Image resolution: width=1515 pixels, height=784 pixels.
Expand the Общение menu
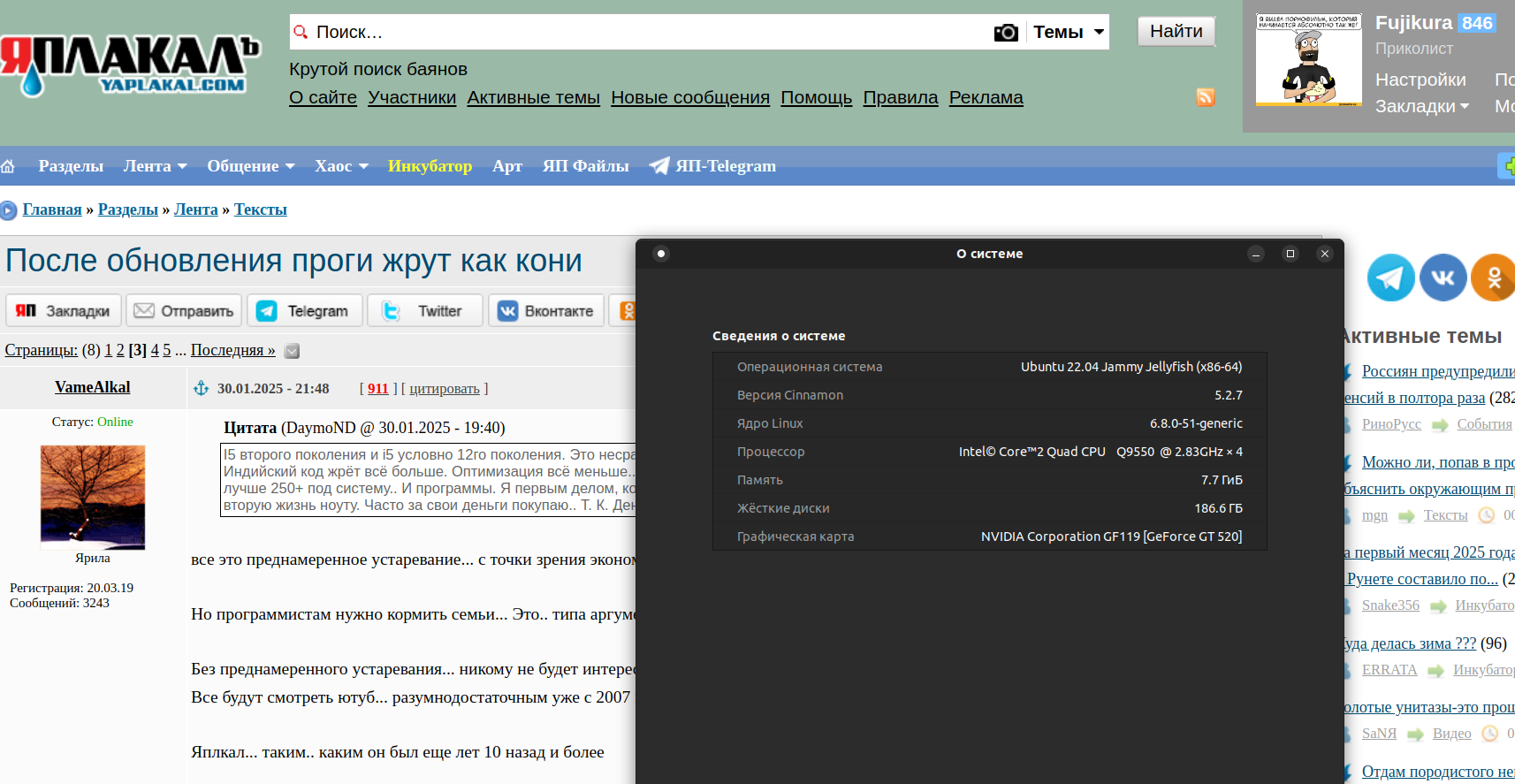click(x=251, y=166)
